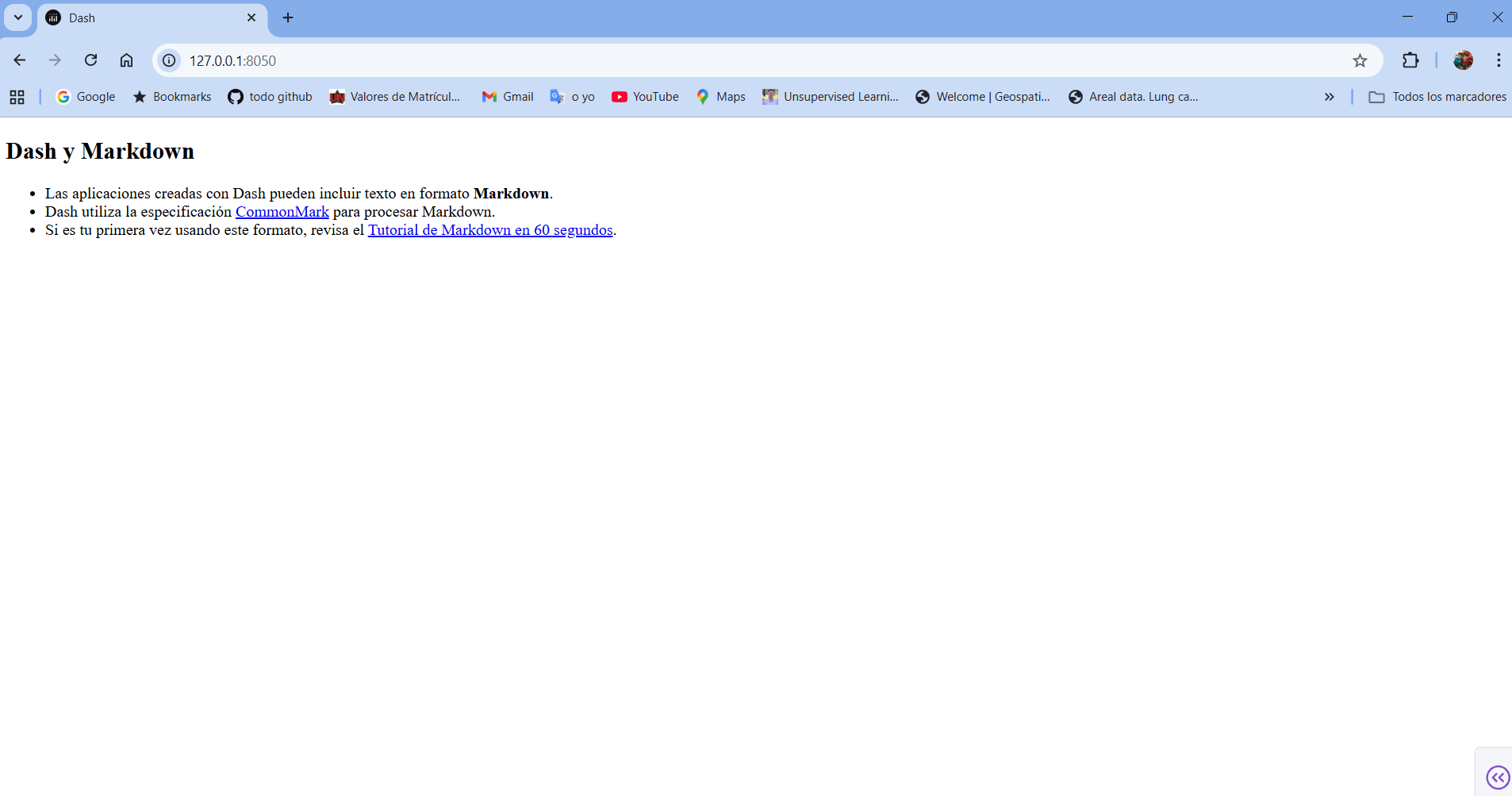This screenshot has height=796, width=1512.
Task: Minimize the browser window
Action: point(1407,17)
